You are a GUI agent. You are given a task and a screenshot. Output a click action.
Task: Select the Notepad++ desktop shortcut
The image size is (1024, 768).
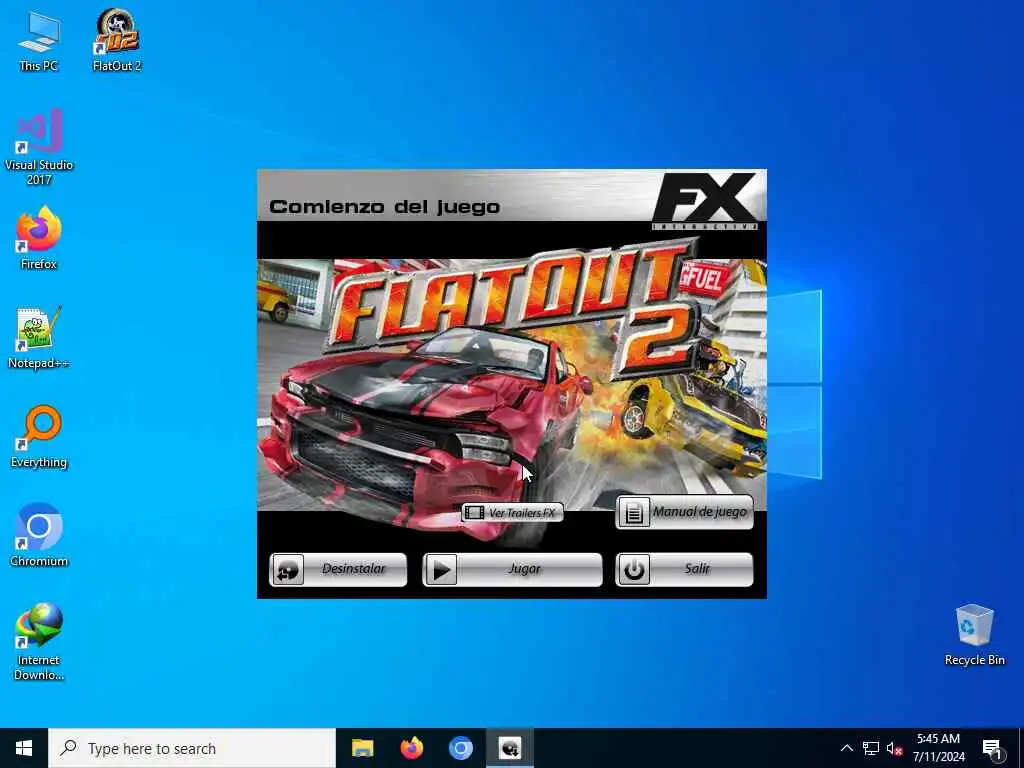[x=39, y=338]
